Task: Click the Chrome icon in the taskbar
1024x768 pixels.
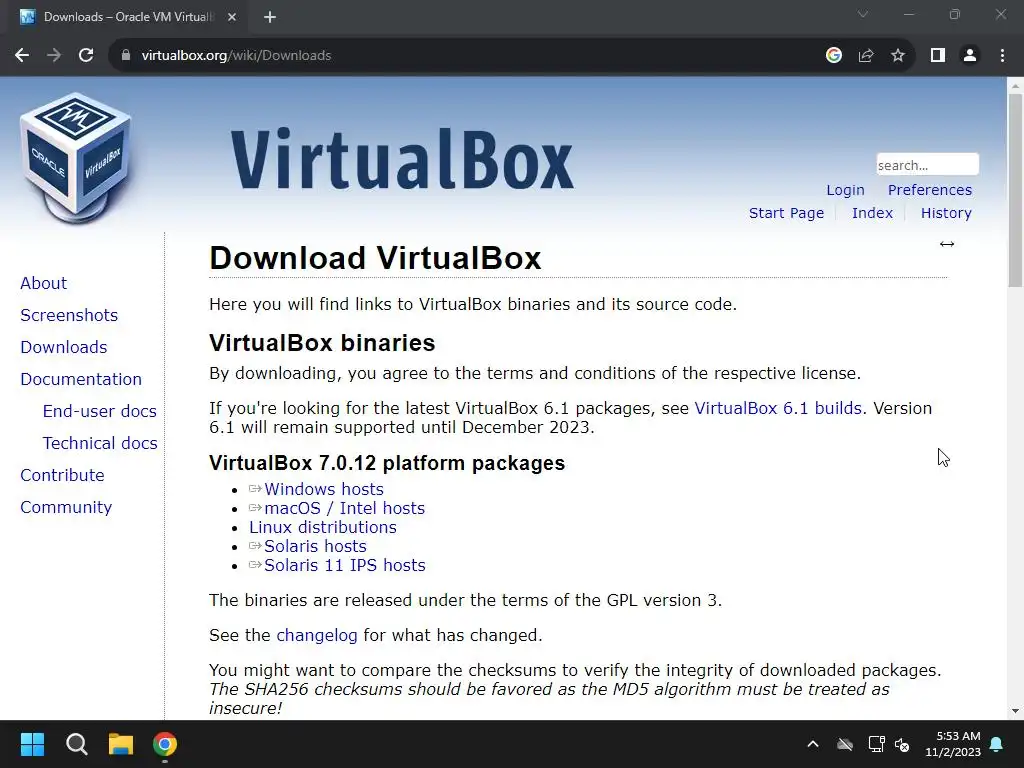Action: click(165, 744)
